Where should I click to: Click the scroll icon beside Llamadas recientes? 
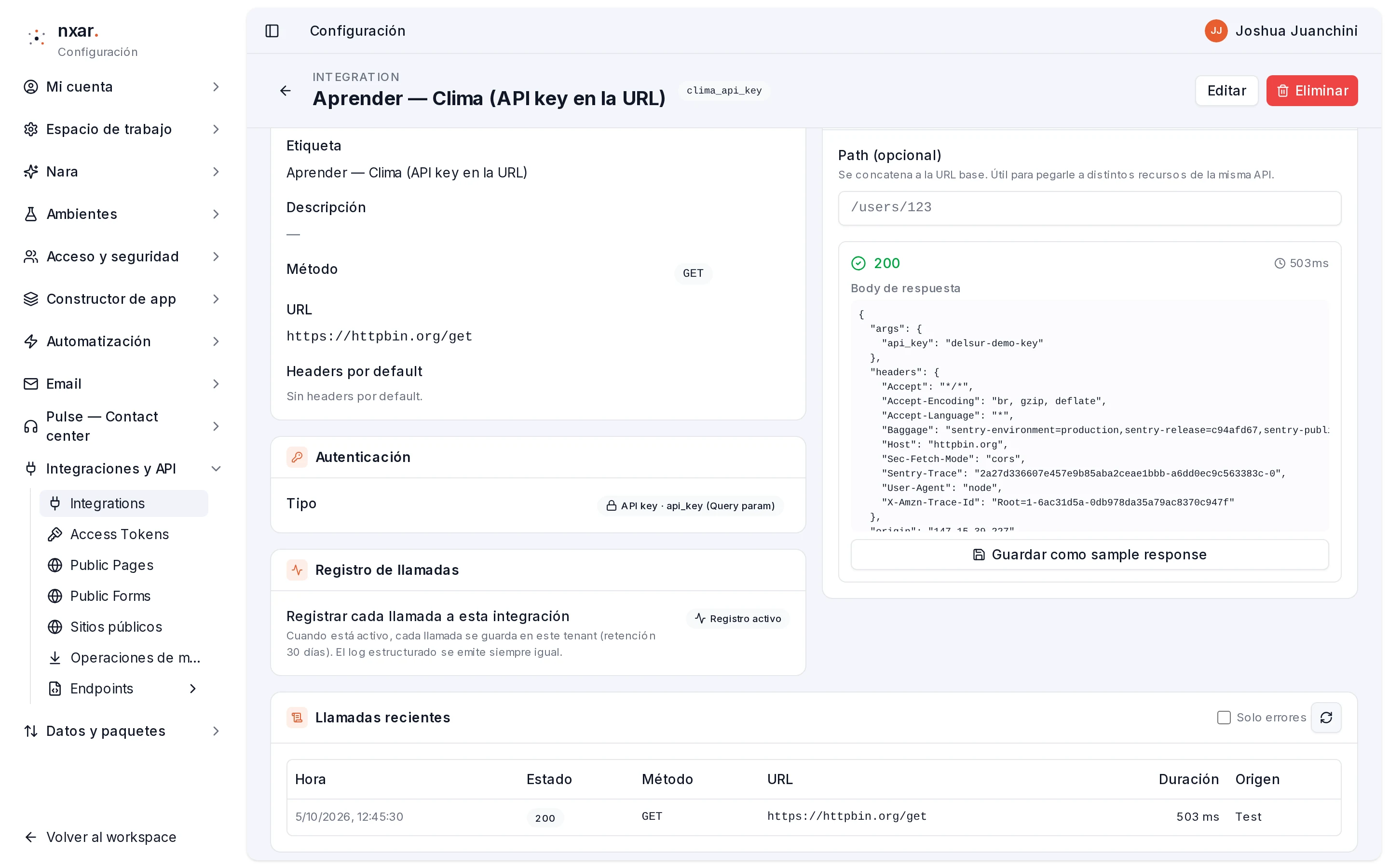297,718
